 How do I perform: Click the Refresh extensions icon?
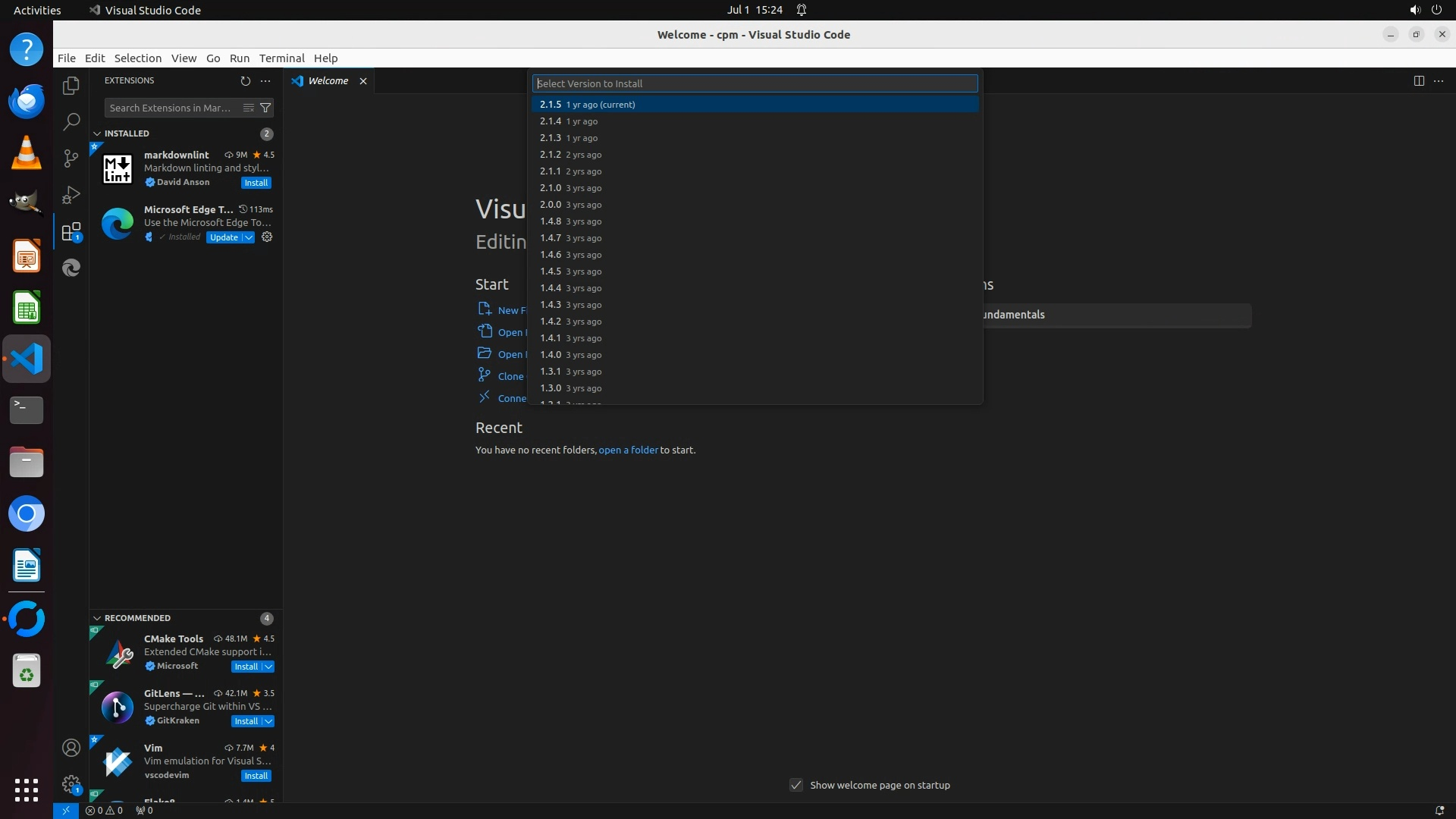click(x=245, y=80)
